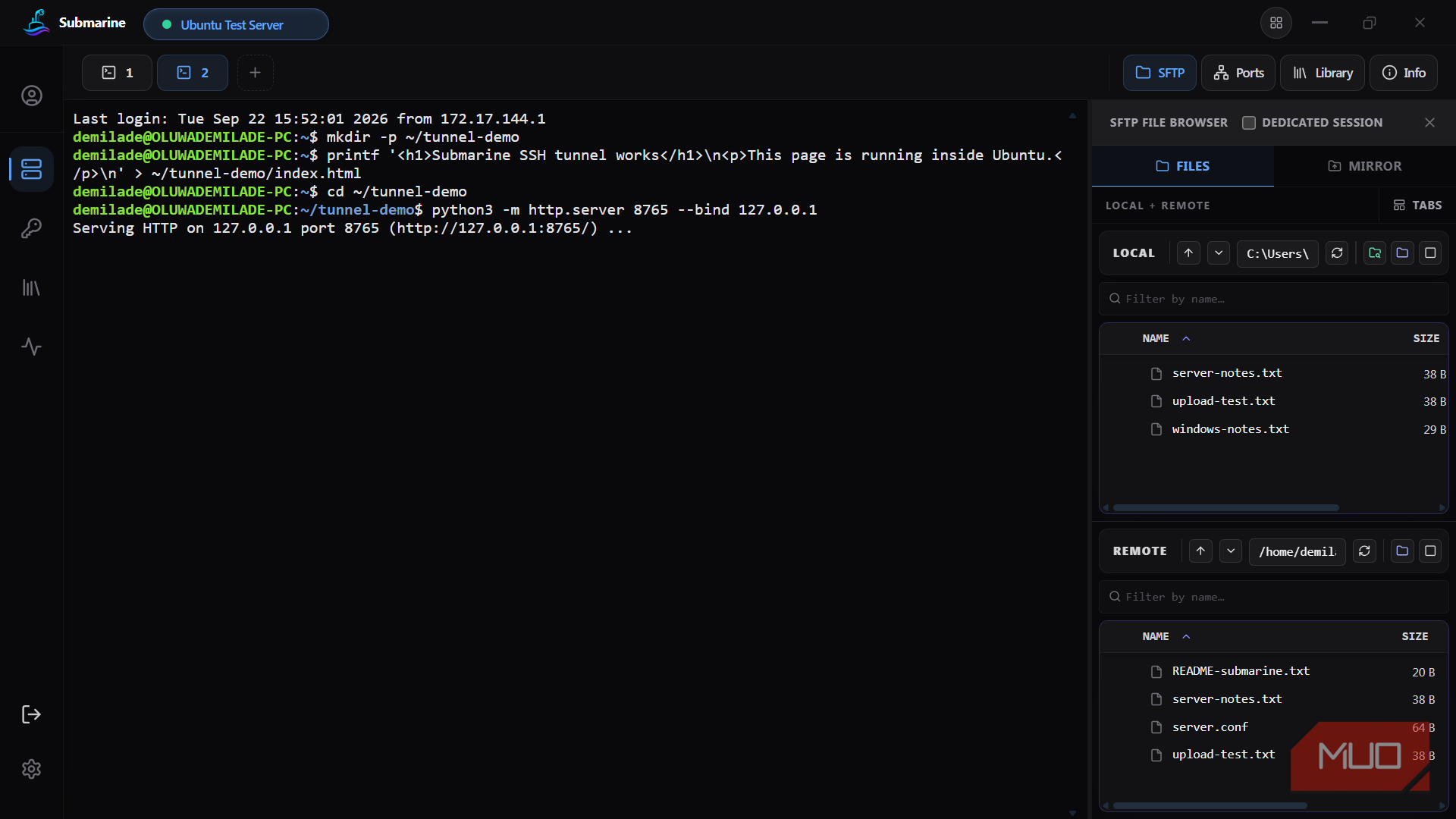1456x819 pixels.
Task: Open the settings gear in sidebar
Action: [31, 769]
